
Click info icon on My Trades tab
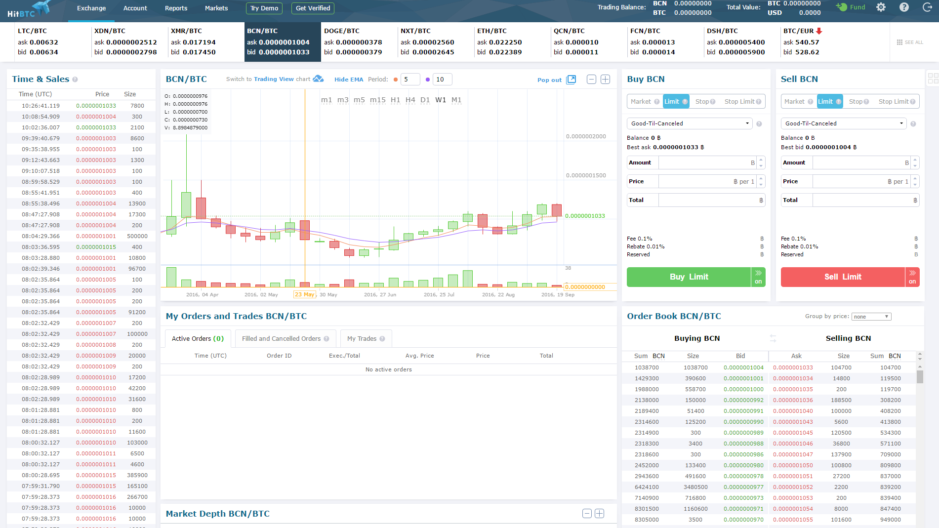pyautogui.click(x=382, y=339)
